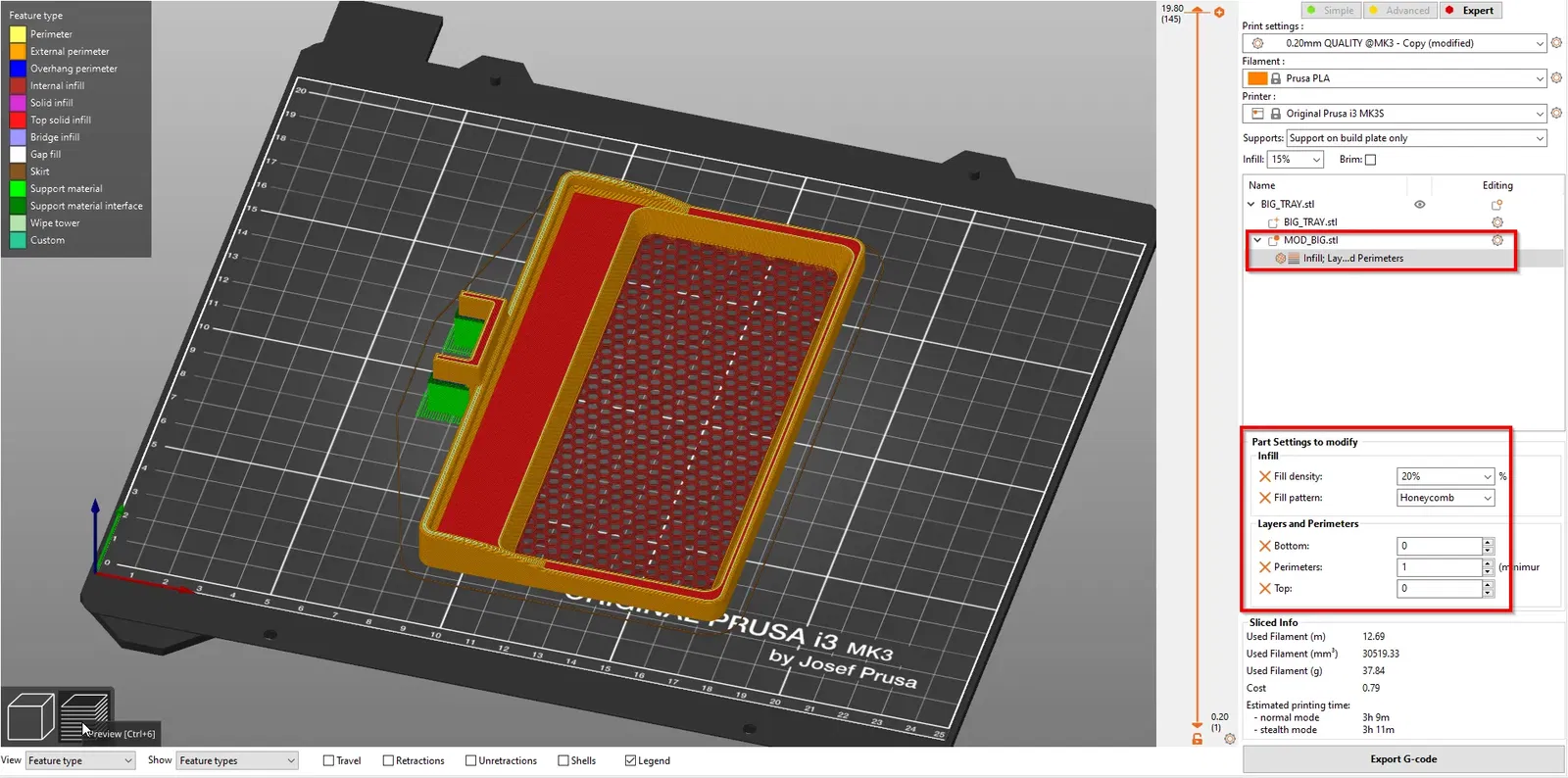Remove the Fill density parameter with its X
The width and height of the screenshot is (1568, 778).
coord(1264,476)
